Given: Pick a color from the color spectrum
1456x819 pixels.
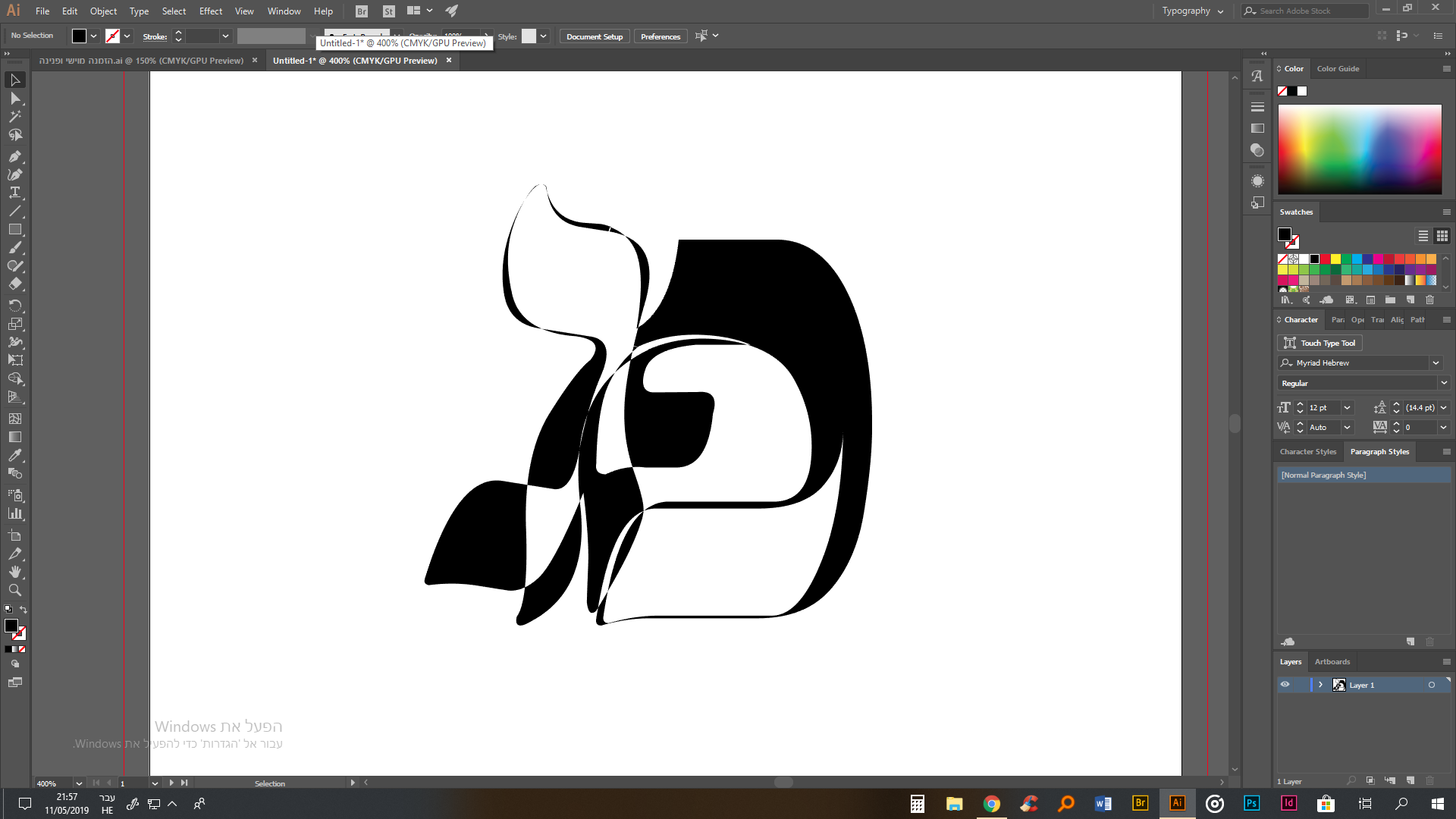Looking at the screenshot, I should [x=1357, y=148].
